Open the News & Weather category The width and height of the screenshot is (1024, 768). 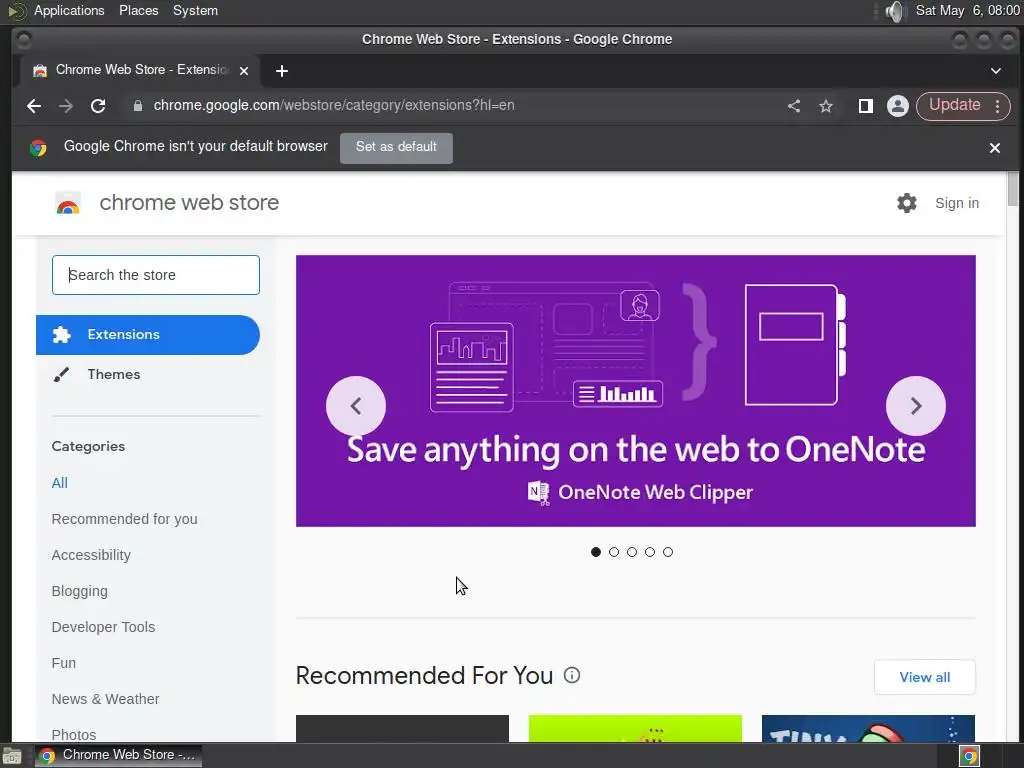pyautogui.click(x=105, y=699)
